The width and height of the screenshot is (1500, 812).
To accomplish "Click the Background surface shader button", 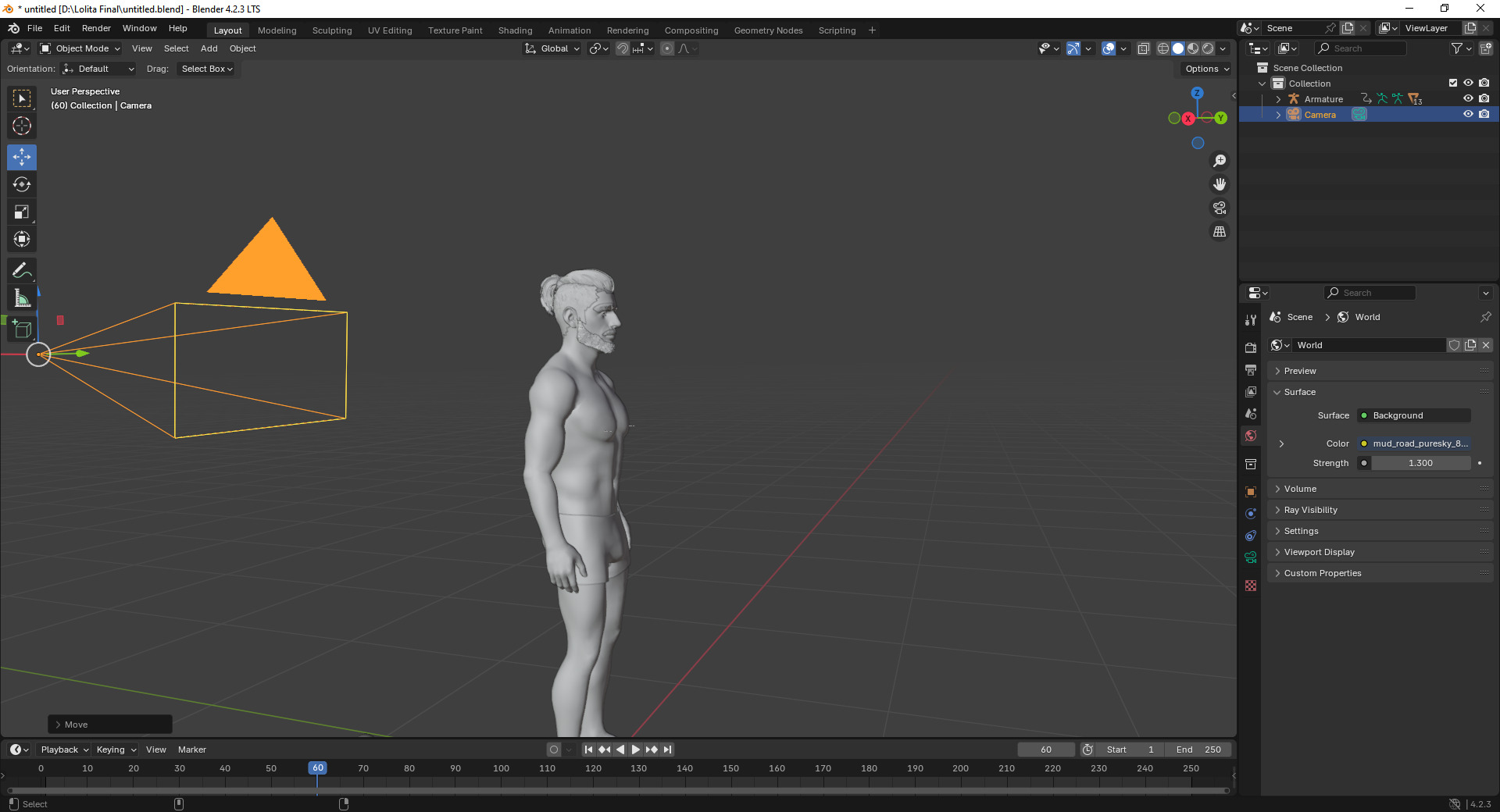I will tap(1414, 415).
